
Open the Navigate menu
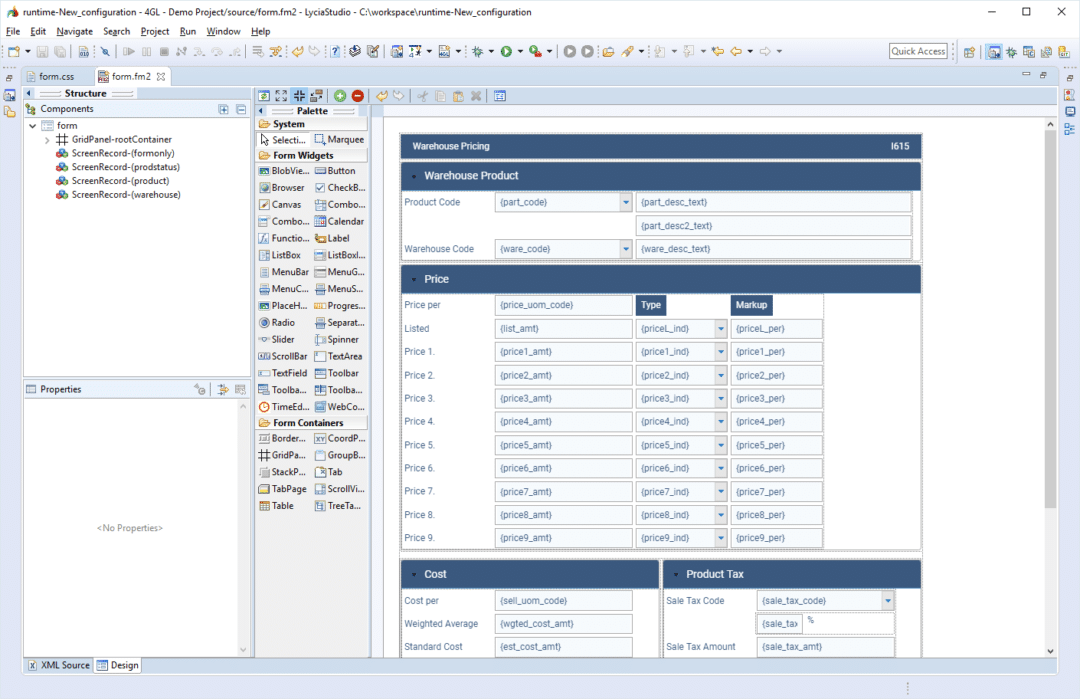click(x=73, y=31)
